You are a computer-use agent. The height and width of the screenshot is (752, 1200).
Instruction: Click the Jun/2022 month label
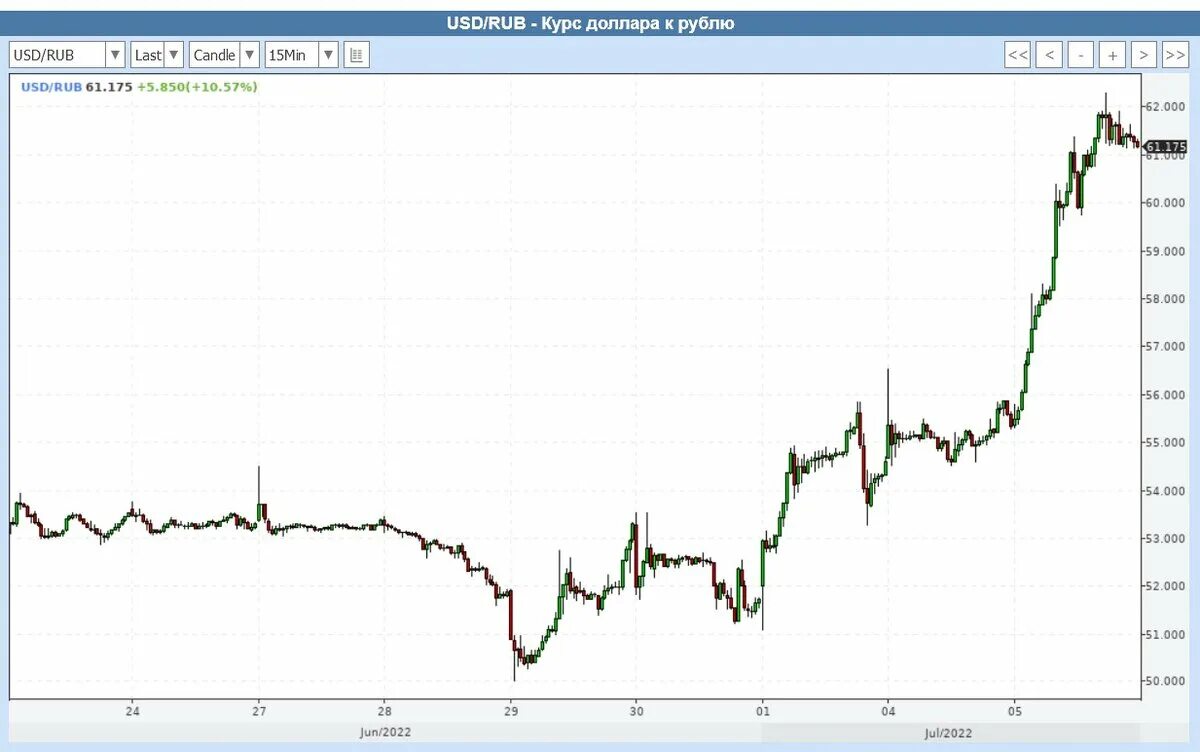point(385,732)
